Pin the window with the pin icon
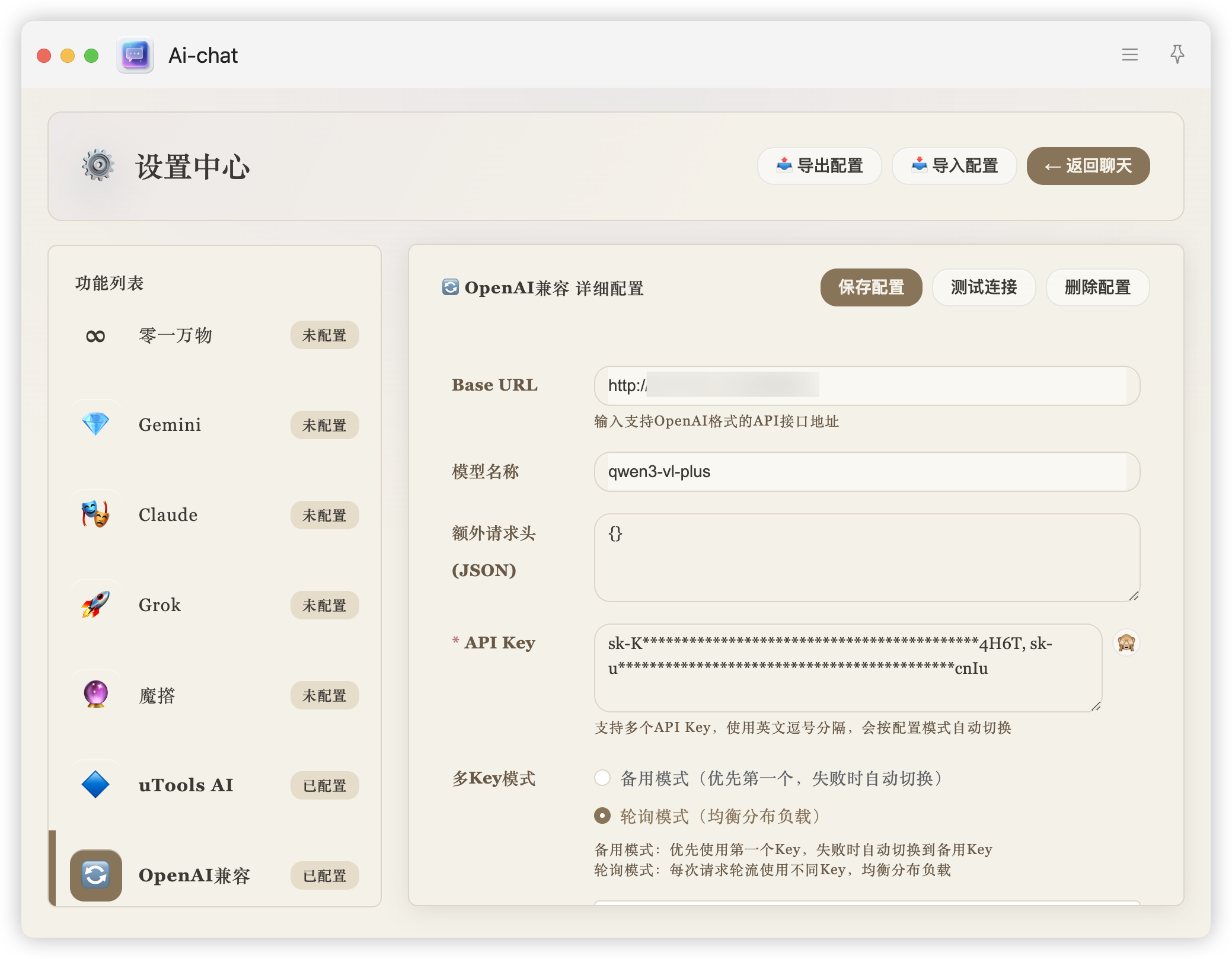1232x959 pixels. 1177,55
